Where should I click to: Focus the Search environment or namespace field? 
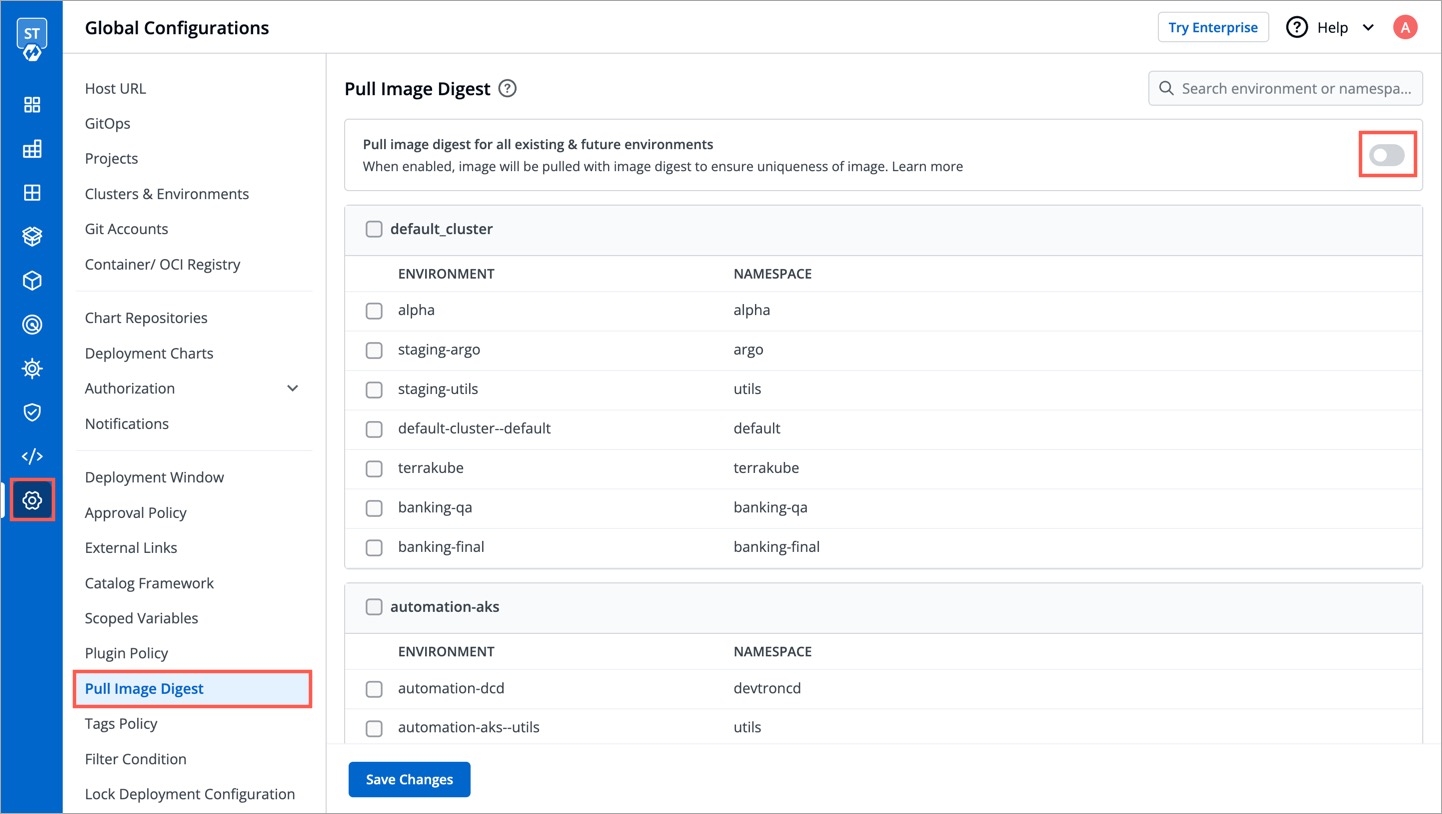[1296, 89]
